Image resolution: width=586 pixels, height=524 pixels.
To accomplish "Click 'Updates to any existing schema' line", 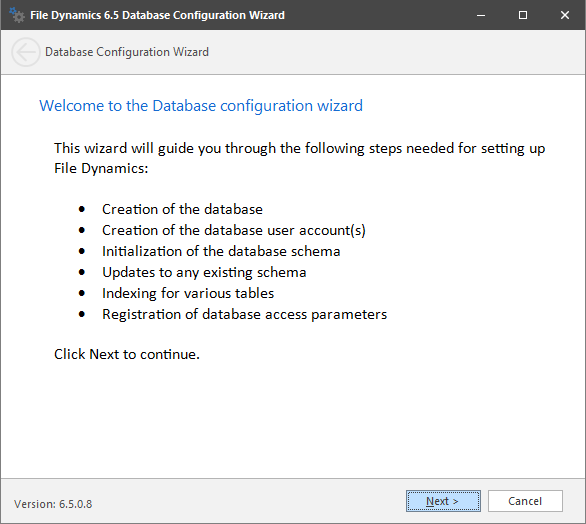I will (204, 272).
